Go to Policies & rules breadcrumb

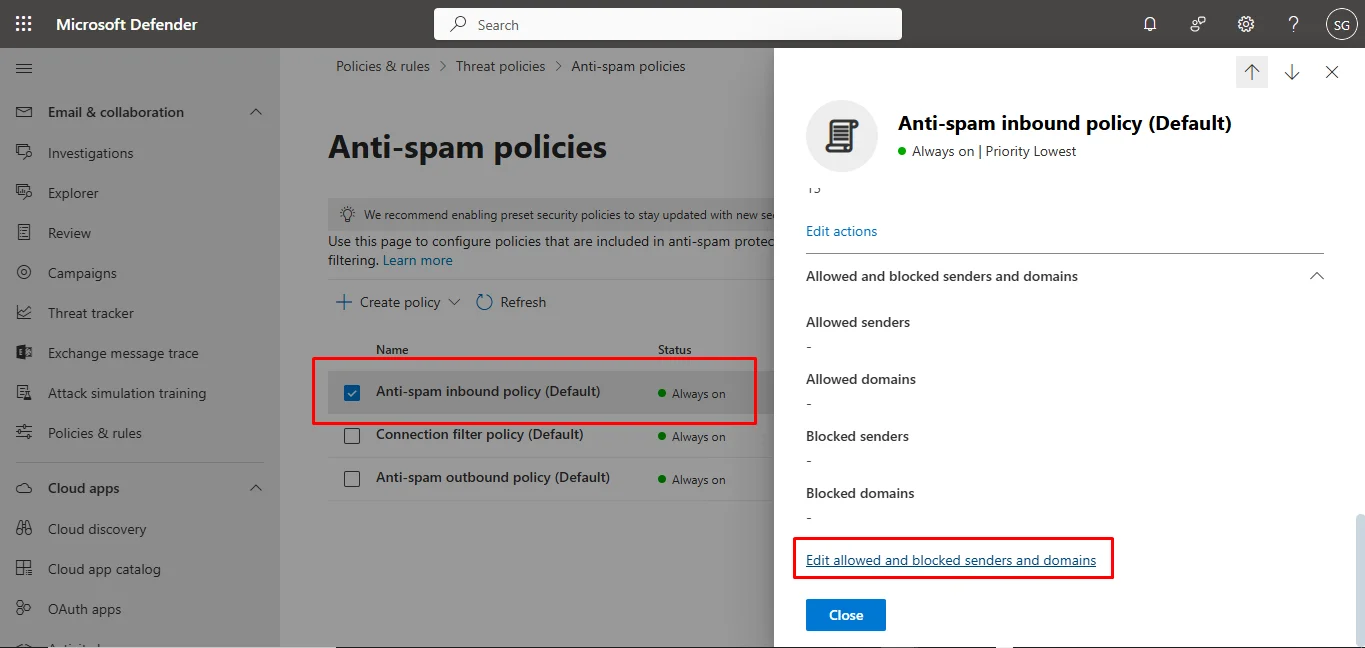(x=383, y=66)
